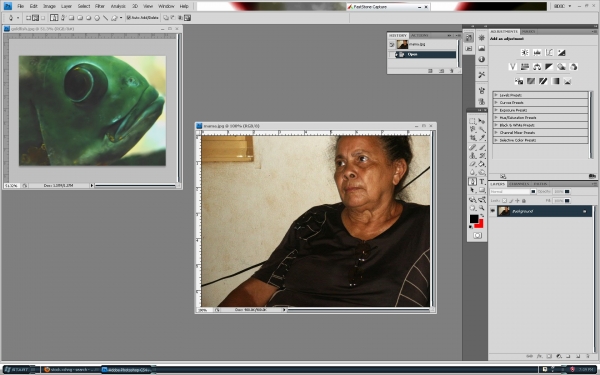The width and height of the screenshot is (600, 375).
Task: Select the Eyedropper tool
Action: 482,137
